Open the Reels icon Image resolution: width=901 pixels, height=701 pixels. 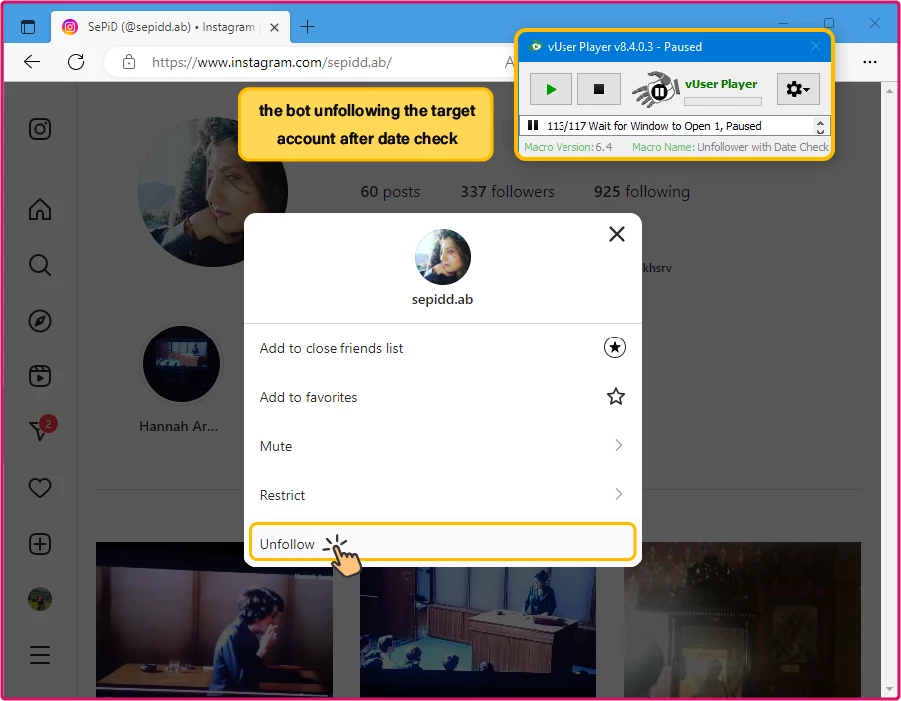[40, 376]
